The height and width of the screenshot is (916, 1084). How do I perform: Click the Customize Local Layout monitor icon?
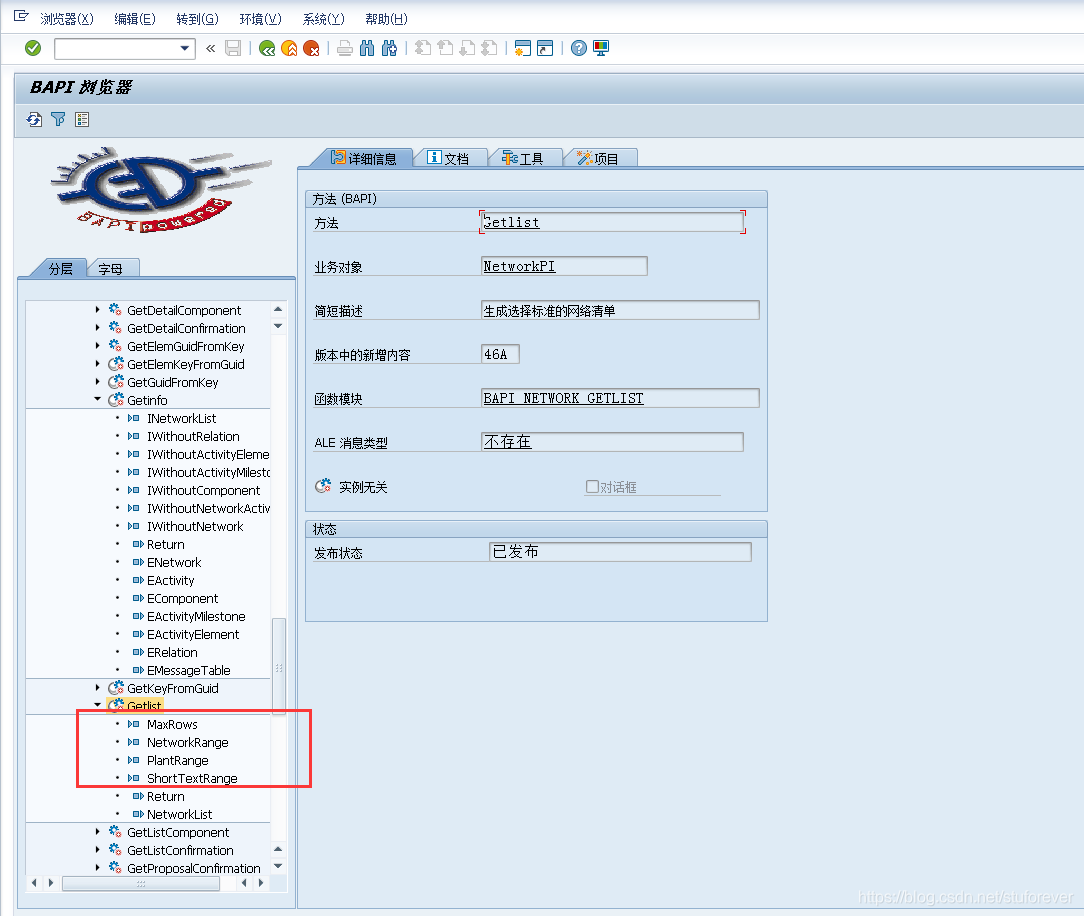point(601,48)
